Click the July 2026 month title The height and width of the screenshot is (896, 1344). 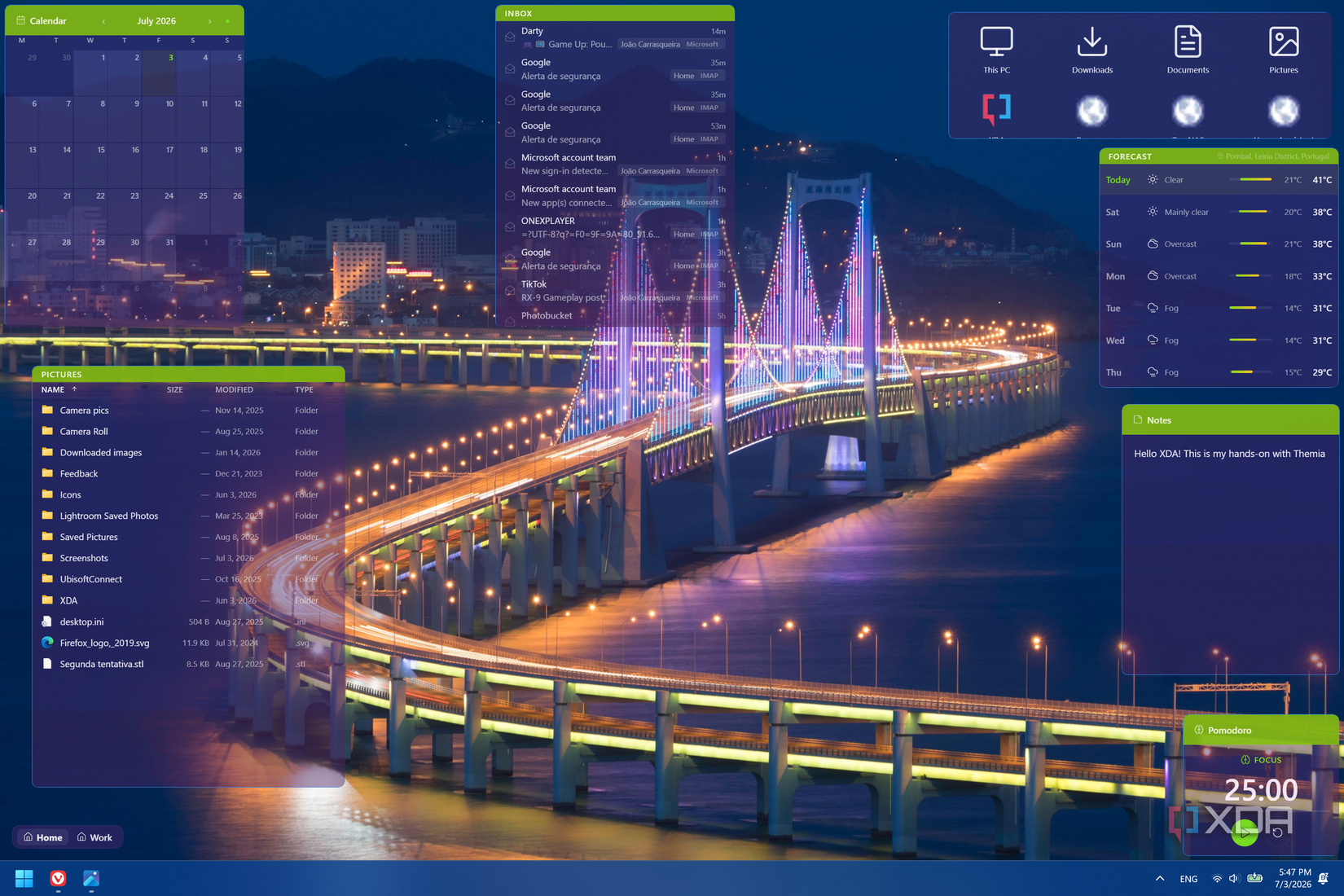pyautogui.click(x=156, y=21)
